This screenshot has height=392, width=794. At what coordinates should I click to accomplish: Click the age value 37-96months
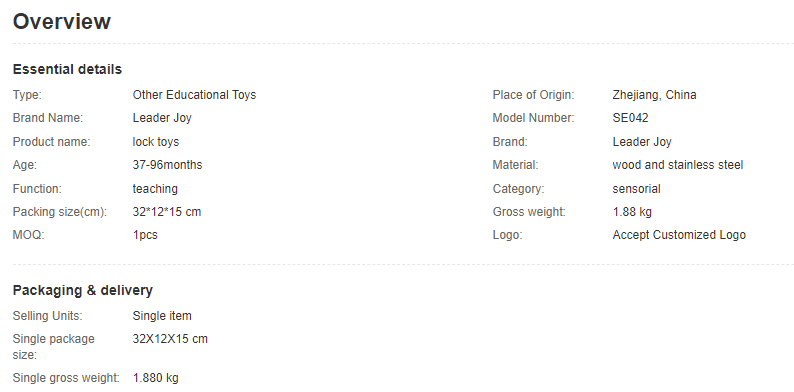[167, 165]
